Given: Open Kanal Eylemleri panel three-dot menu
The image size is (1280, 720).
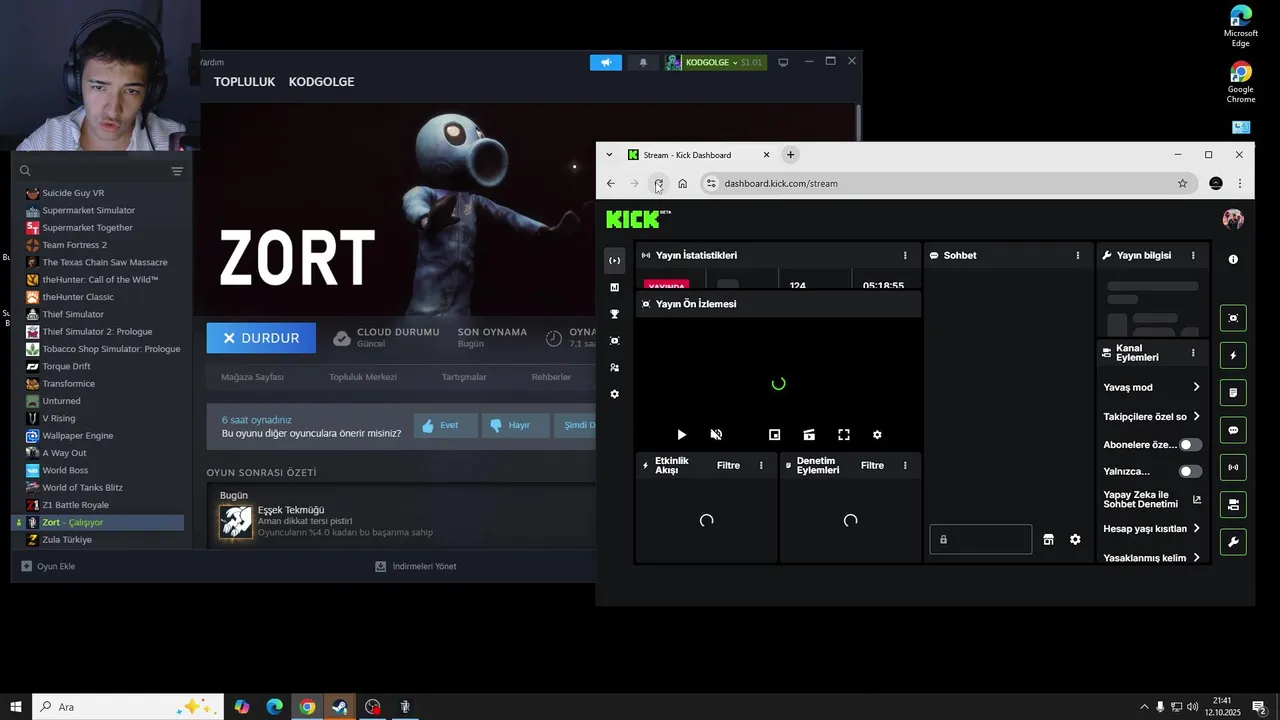Looking at the screenshot, I should pyautogui.click(x=1193, y=353).
